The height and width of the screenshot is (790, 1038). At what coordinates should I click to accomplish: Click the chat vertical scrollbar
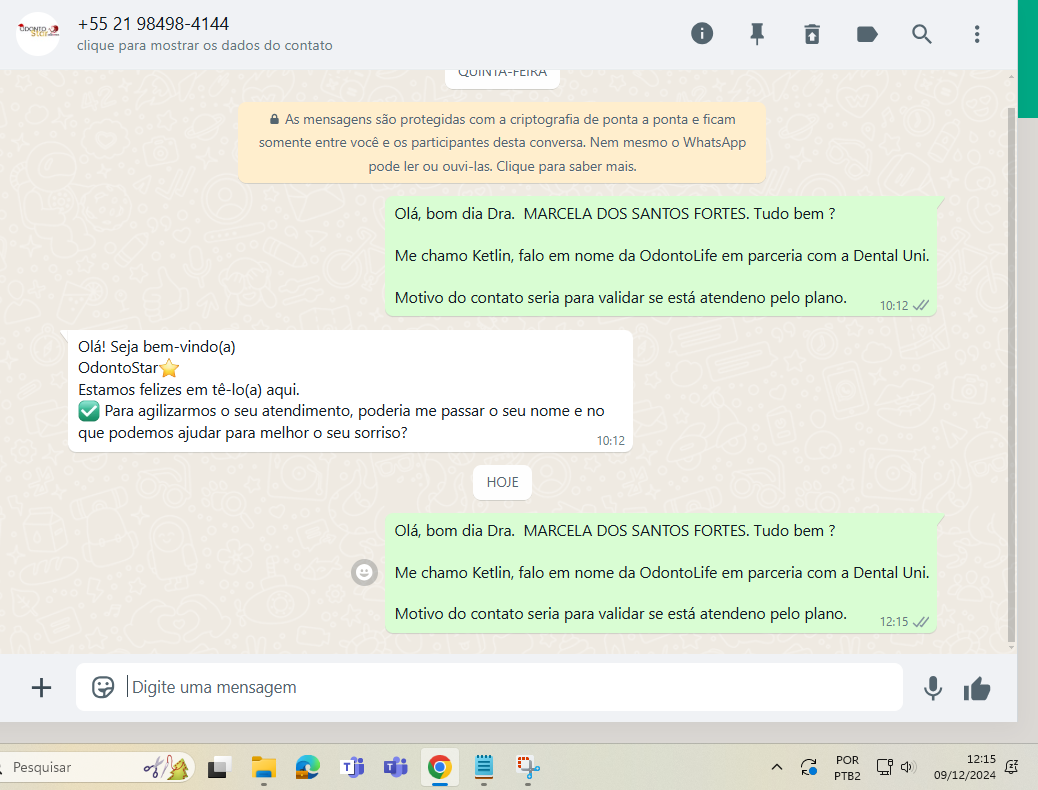pyautogui.click(x=1011, y=374)
